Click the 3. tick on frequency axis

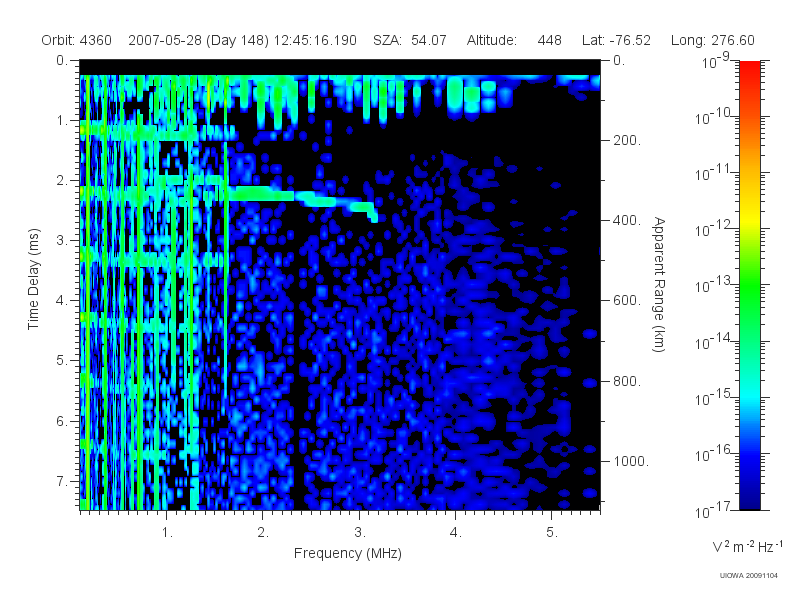pos(360,533)
